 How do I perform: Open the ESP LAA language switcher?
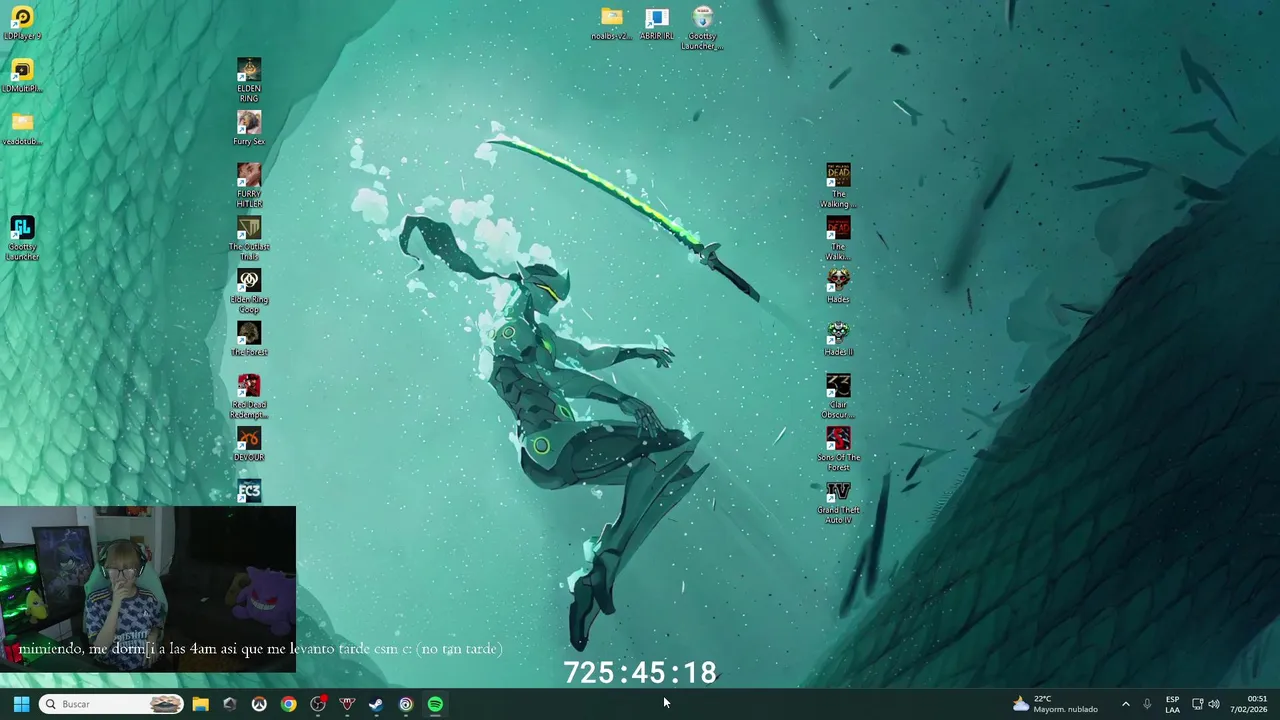1172,704
